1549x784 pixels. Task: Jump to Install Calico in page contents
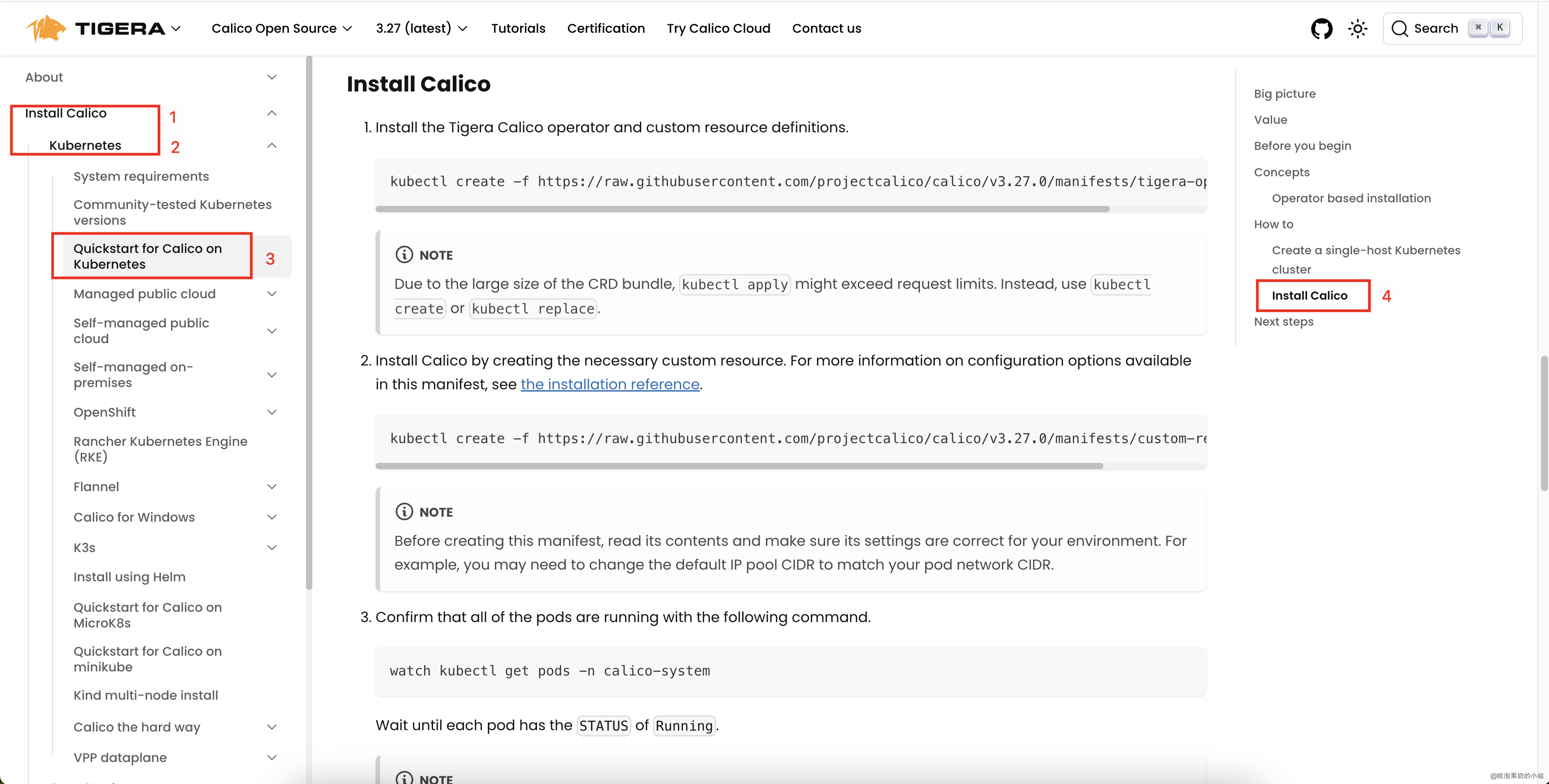[1309, 295]
